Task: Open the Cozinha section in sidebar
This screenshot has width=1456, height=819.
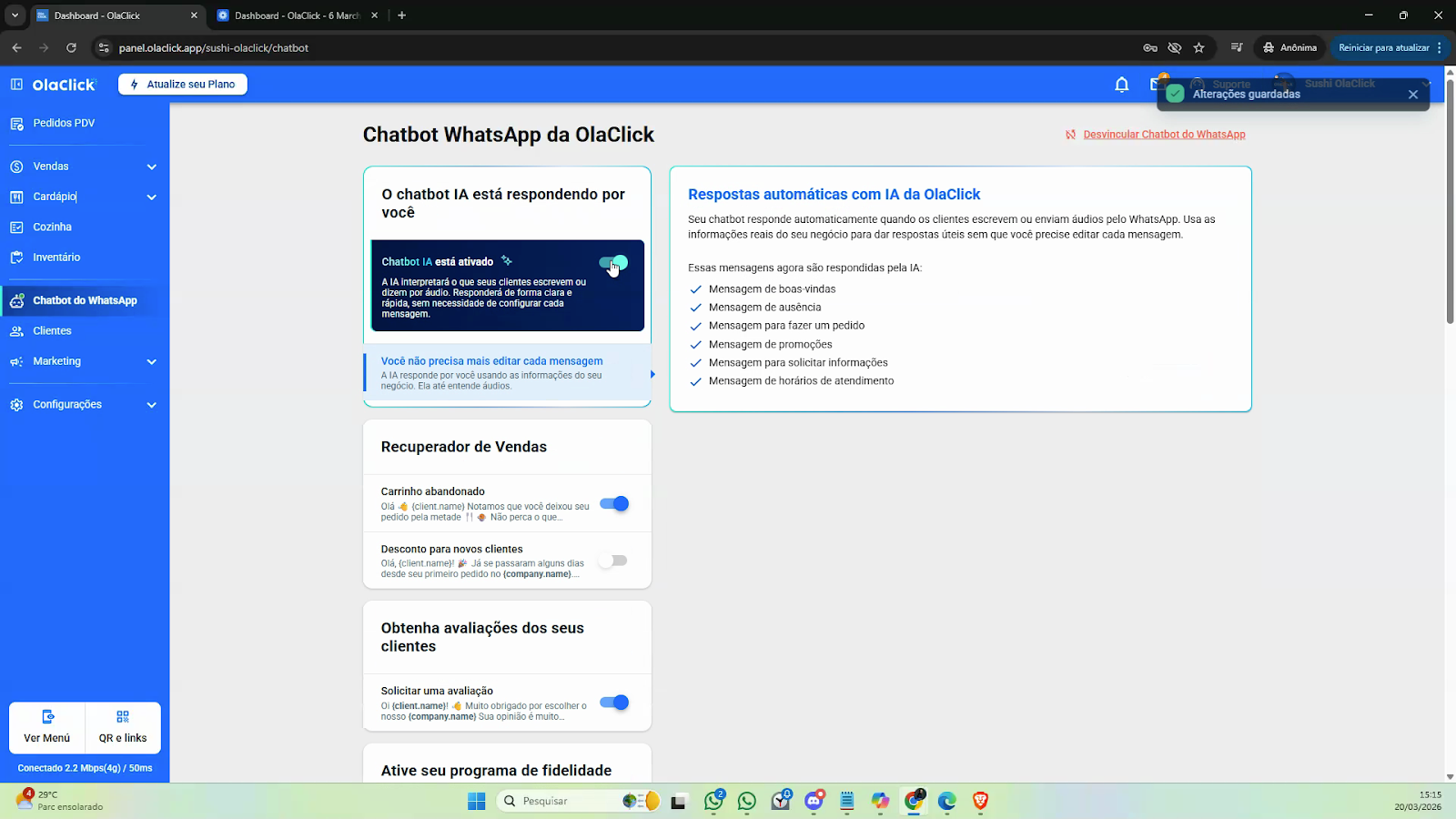Action: click(x=52, y=227)
